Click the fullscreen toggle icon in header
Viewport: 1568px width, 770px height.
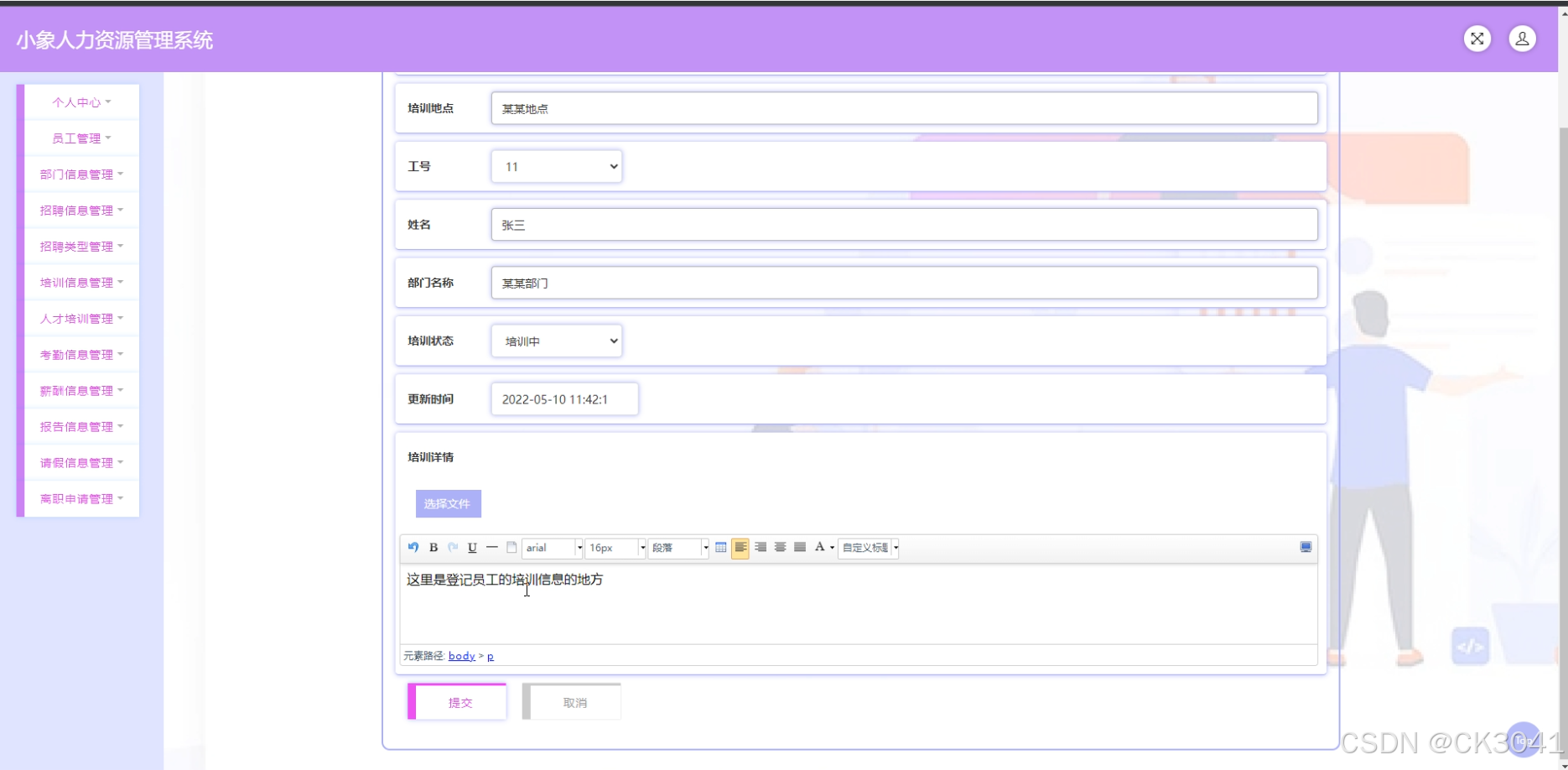click(x=1477, y=39)
